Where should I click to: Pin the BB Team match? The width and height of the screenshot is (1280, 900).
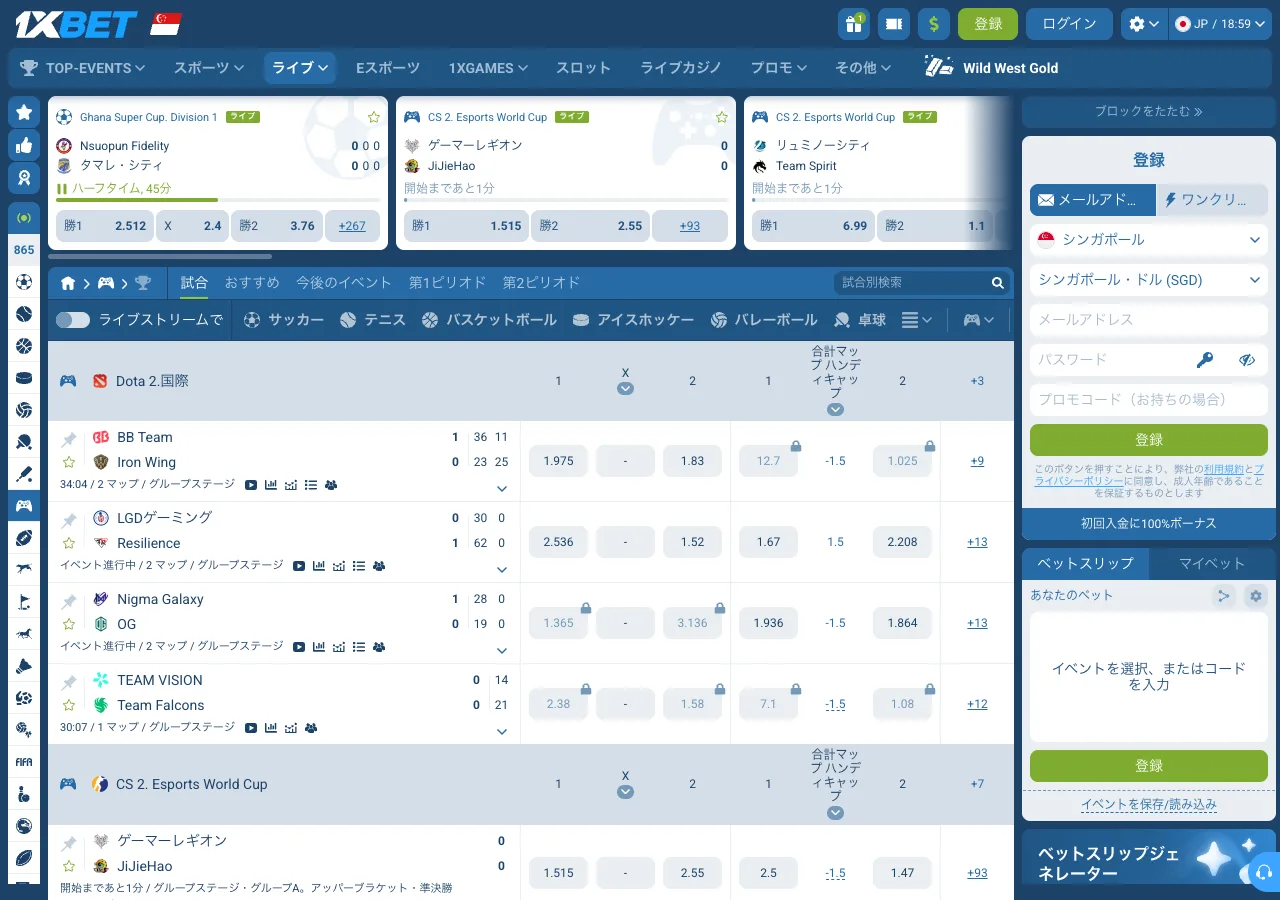(x=69, y=439)
